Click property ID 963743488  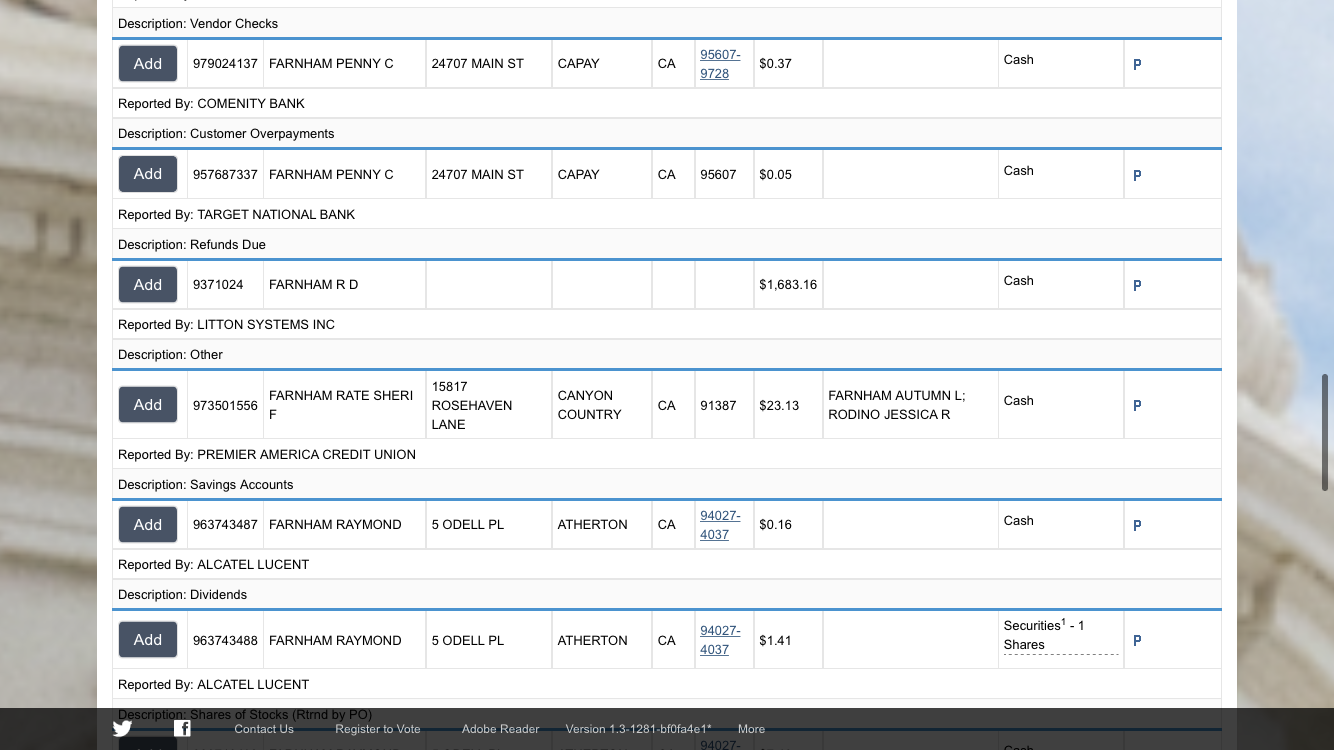point(225,641)
